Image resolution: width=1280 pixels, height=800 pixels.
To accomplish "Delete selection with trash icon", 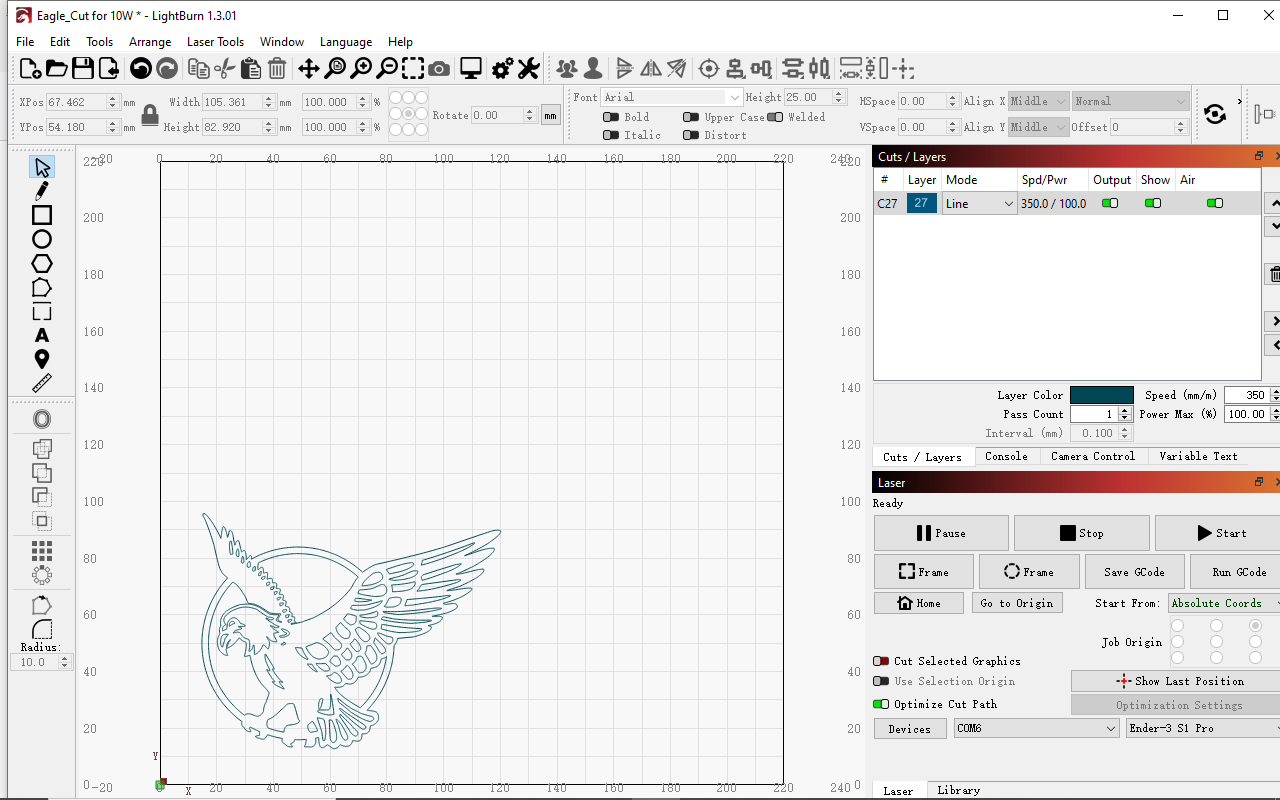I will pyautogui.click(x=277, y=69).
